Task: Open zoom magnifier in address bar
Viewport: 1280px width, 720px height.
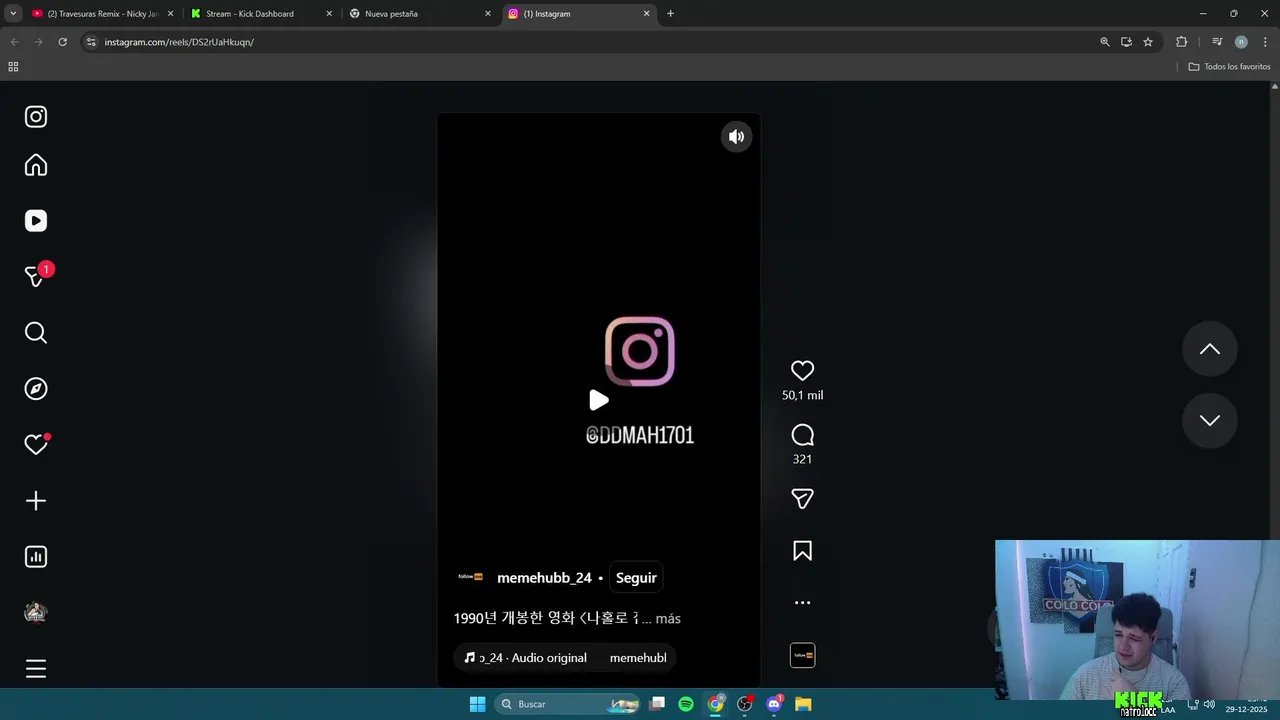Action: point(1105,42)
